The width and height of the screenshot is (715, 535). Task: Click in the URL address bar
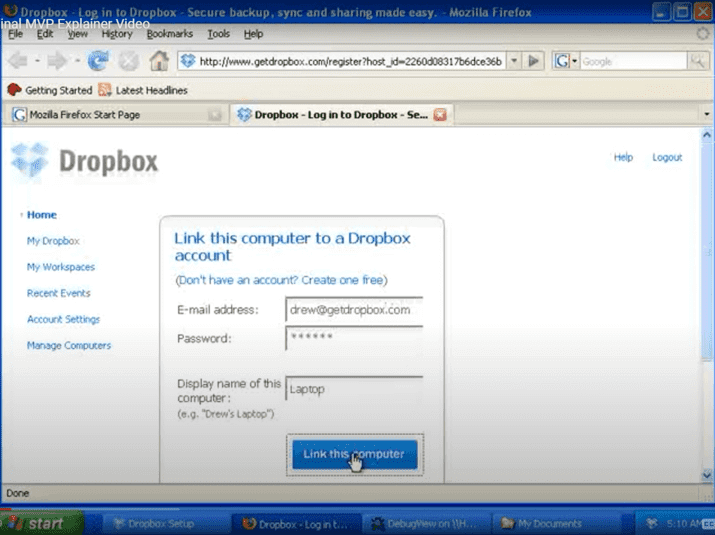tap(350, 61)
